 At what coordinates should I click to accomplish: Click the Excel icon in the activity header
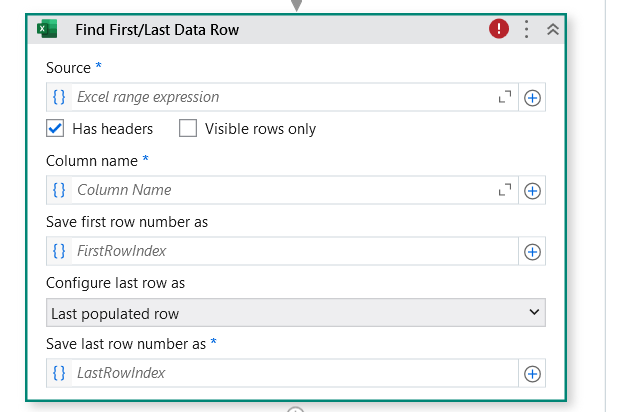tap(47, 29)
